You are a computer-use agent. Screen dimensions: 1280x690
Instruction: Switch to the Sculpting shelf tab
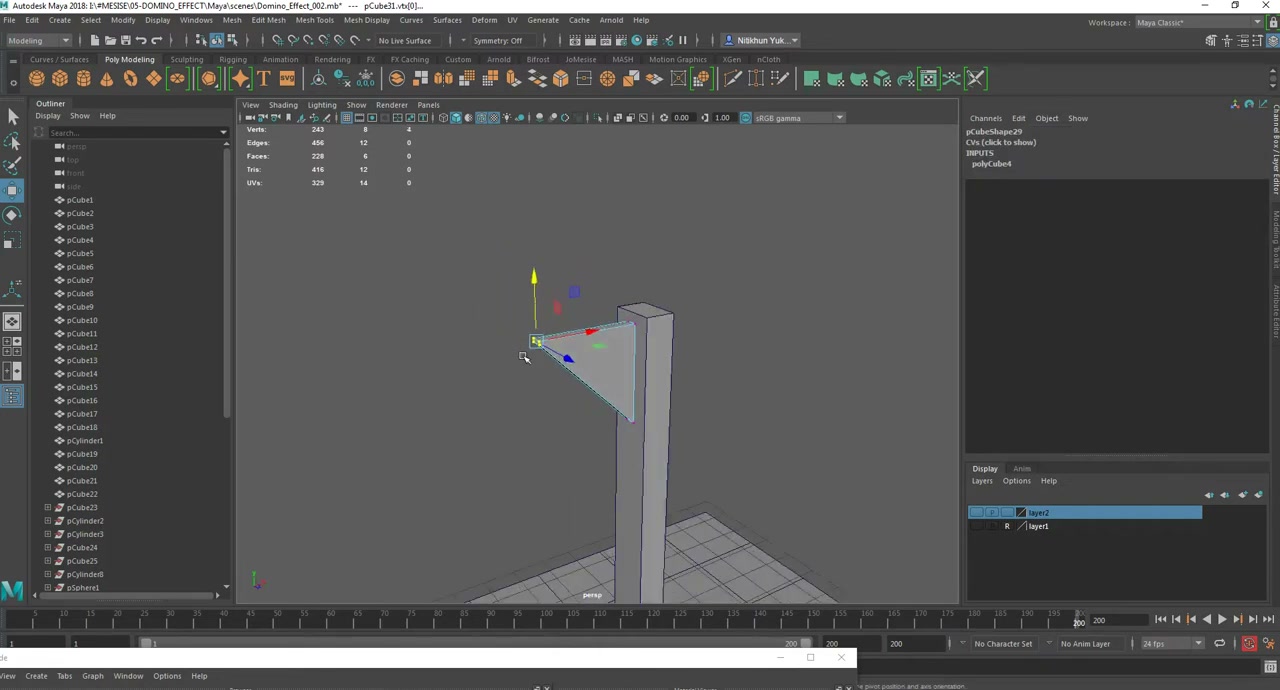(x=186, y=60)
